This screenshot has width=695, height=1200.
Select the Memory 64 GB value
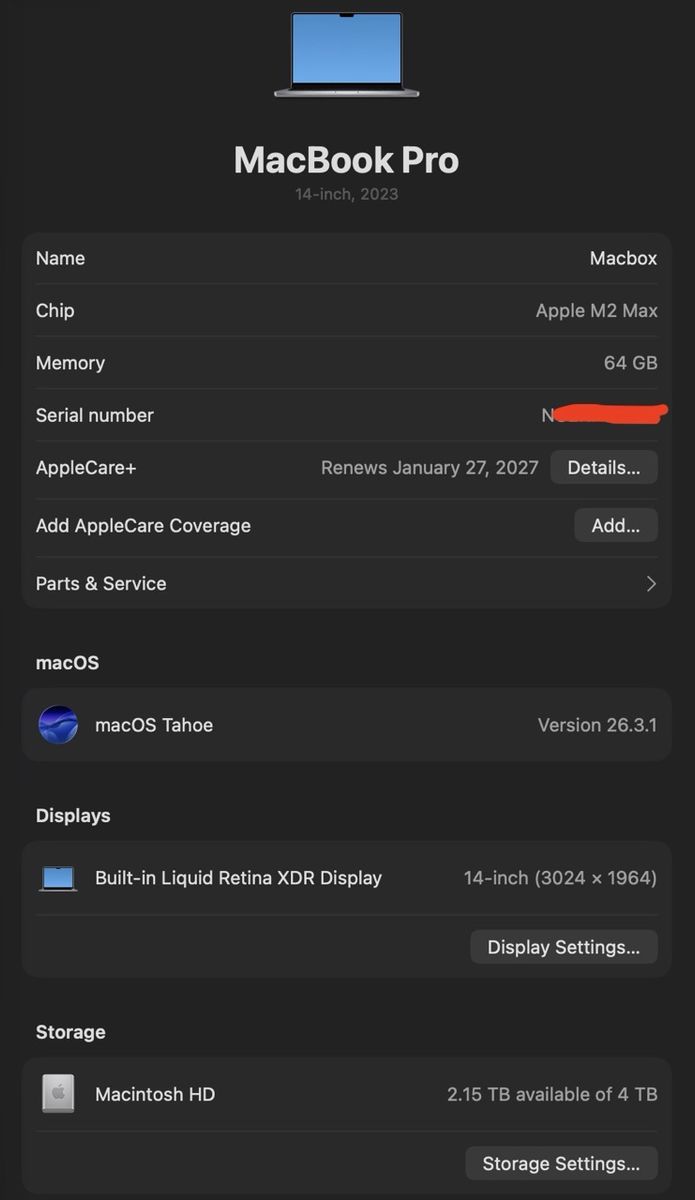(x=630, y=363)
